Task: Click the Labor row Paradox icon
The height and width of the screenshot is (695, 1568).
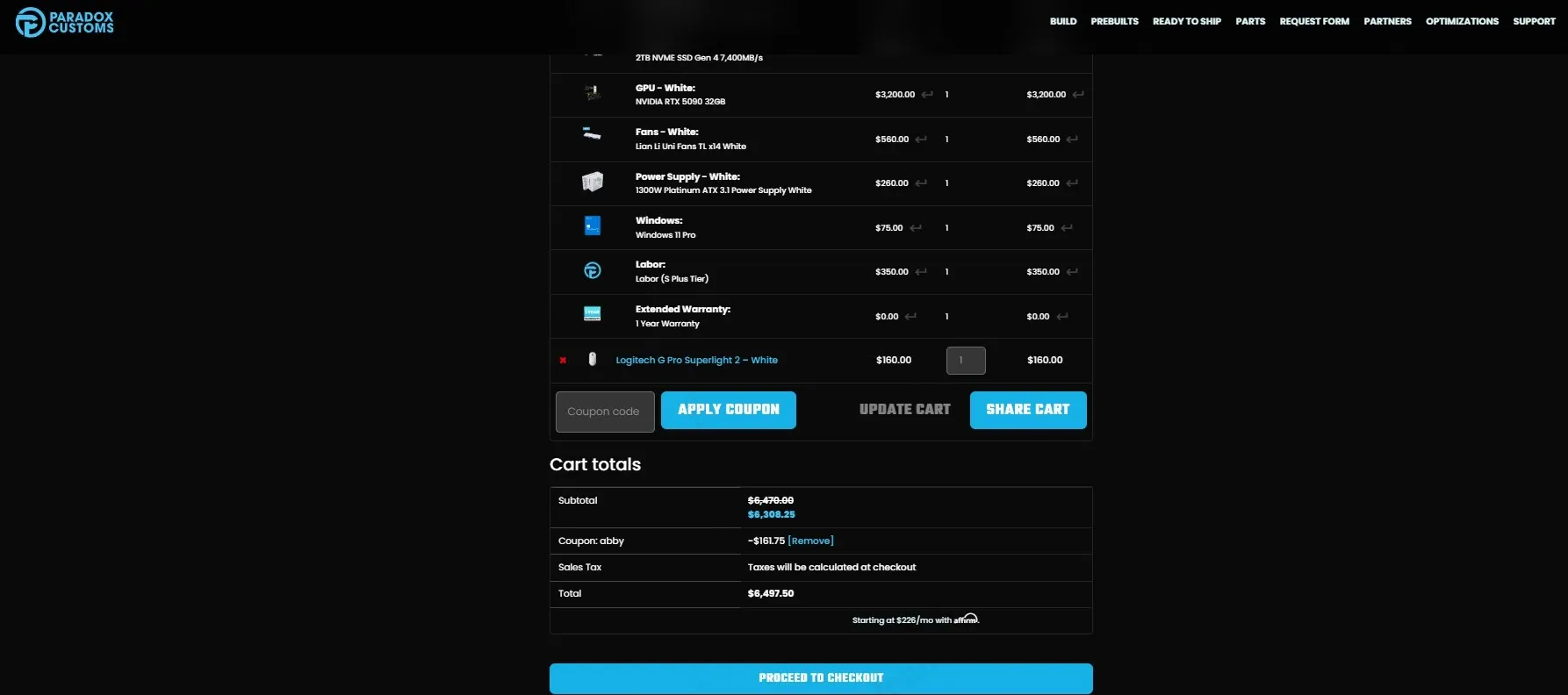Action: pos(593,270)
